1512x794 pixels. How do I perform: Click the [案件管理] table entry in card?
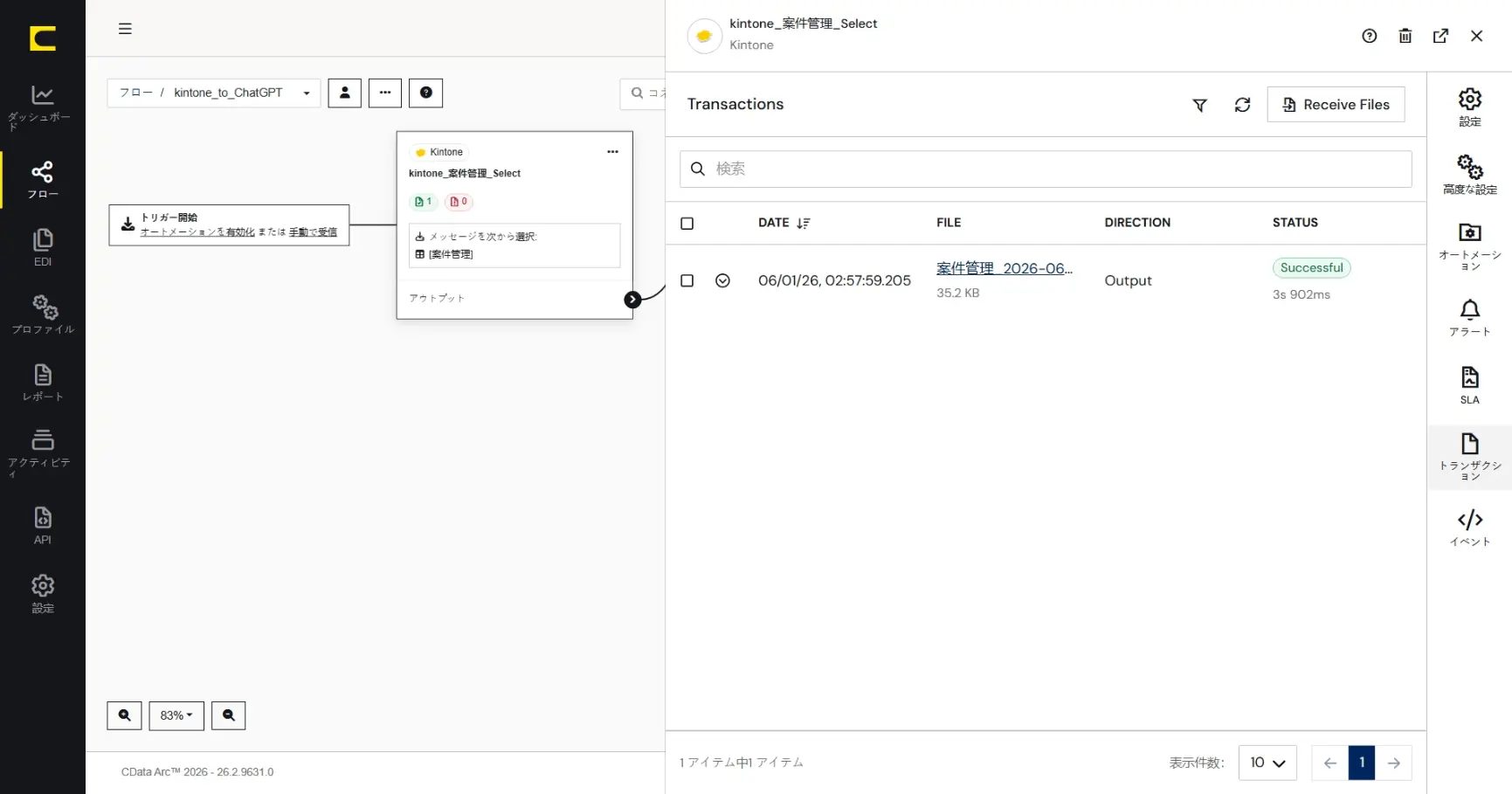451,254
